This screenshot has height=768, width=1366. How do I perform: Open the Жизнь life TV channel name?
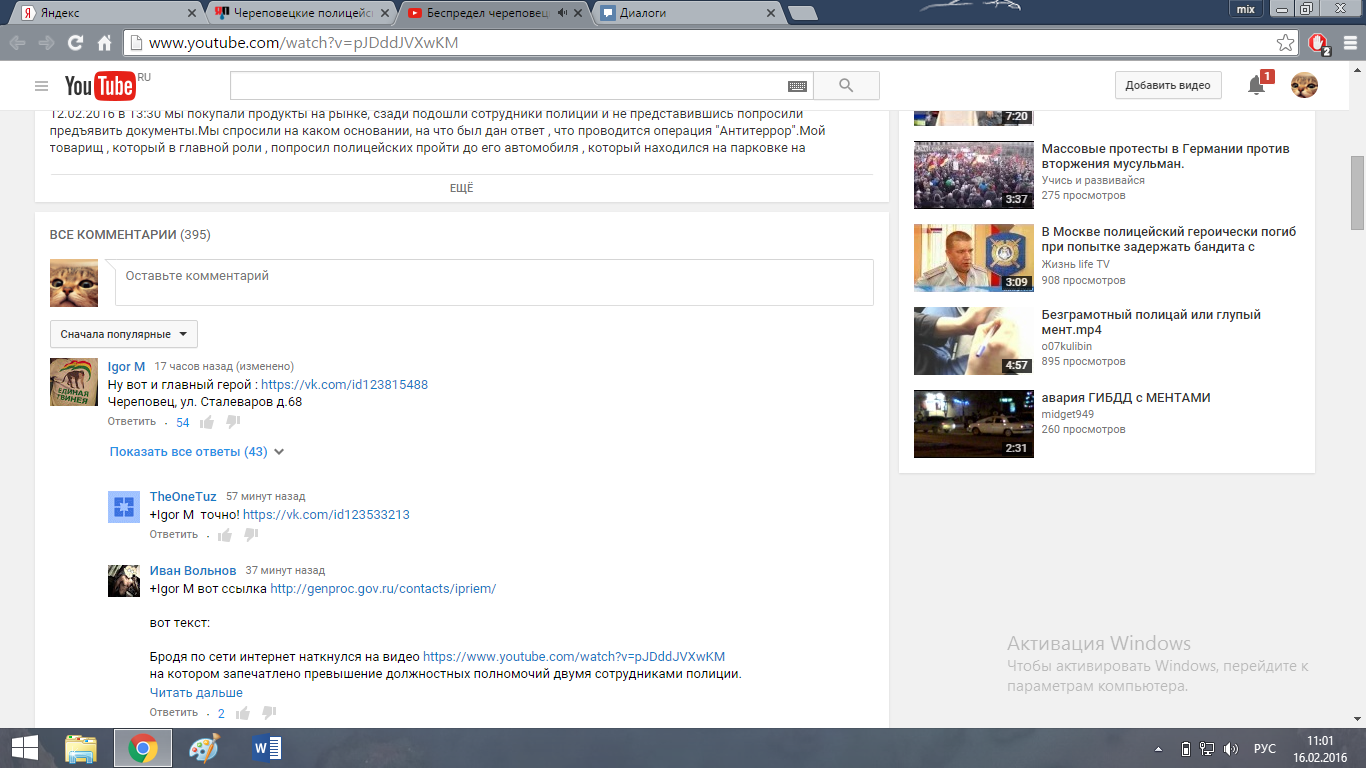(x=1076, y=264)
